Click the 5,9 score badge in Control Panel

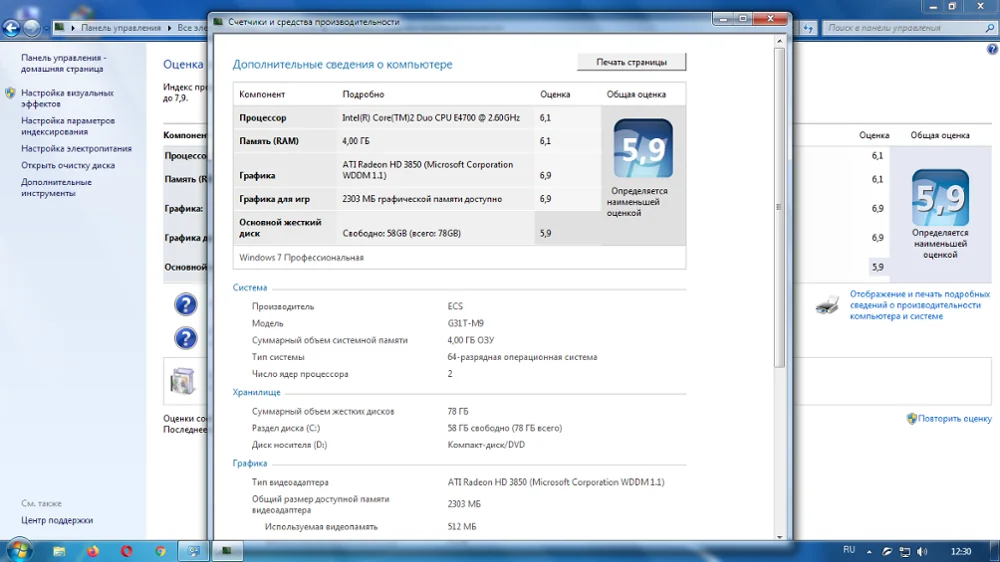point(940,198)
